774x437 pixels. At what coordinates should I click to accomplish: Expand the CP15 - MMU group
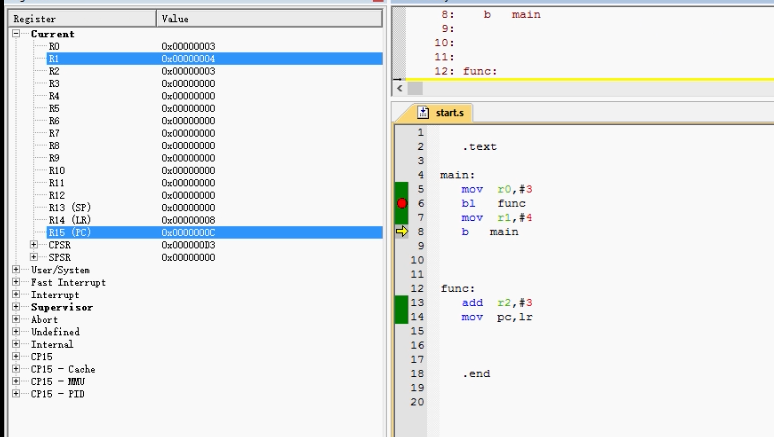pyautogui.click(x=17, y=381)
